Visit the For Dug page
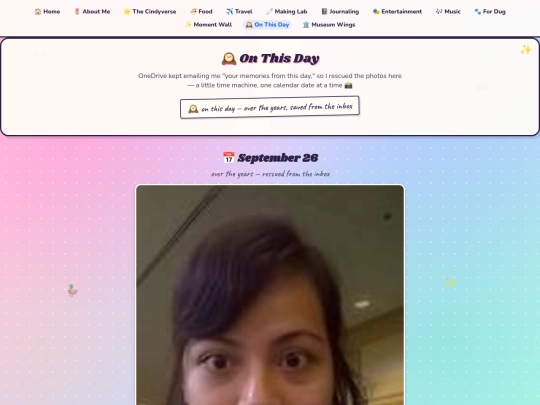 pyautogui.click(x=490, y=12)
